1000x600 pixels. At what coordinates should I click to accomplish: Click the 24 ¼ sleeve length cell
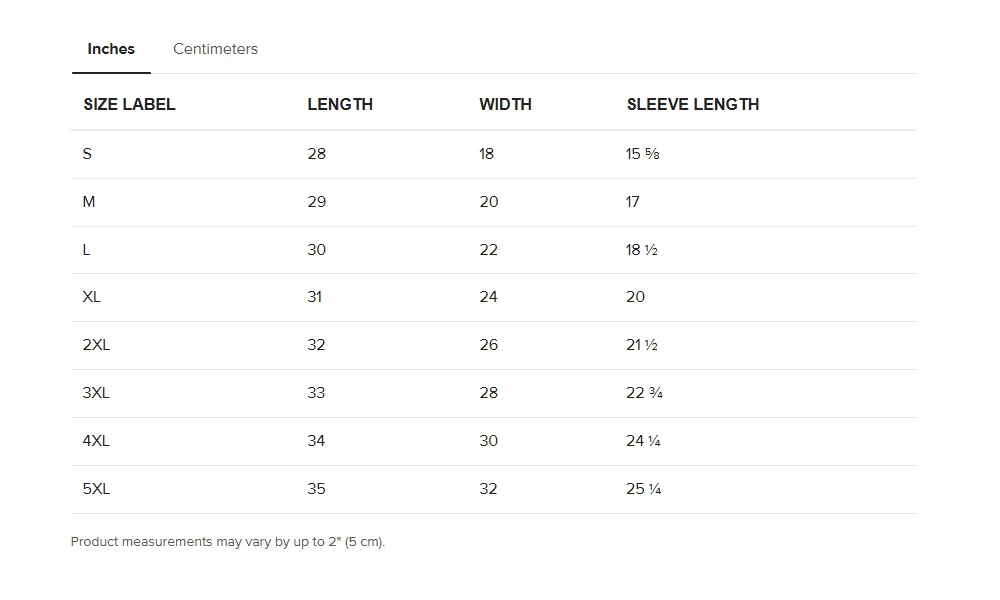643,441
